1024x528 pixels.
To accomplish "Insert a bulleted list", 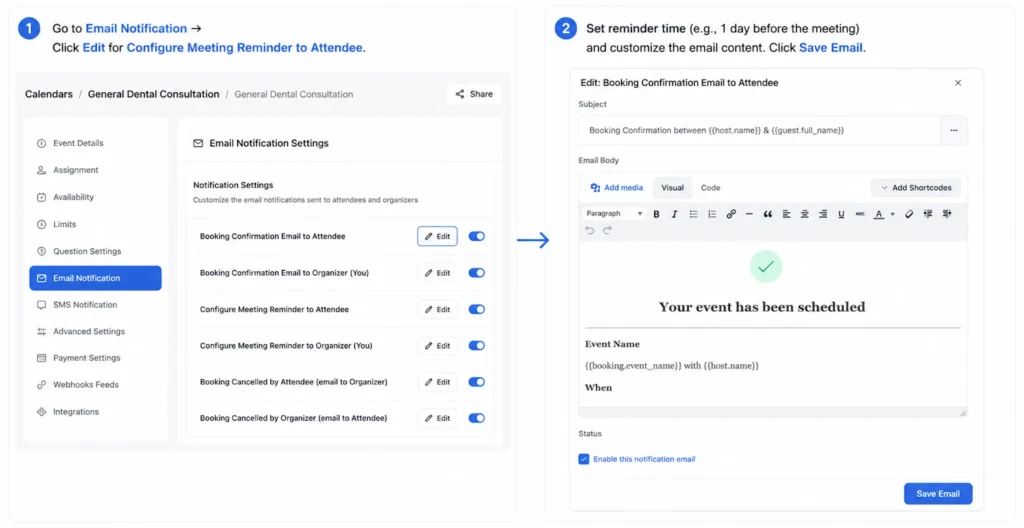I will coord(694,214).
